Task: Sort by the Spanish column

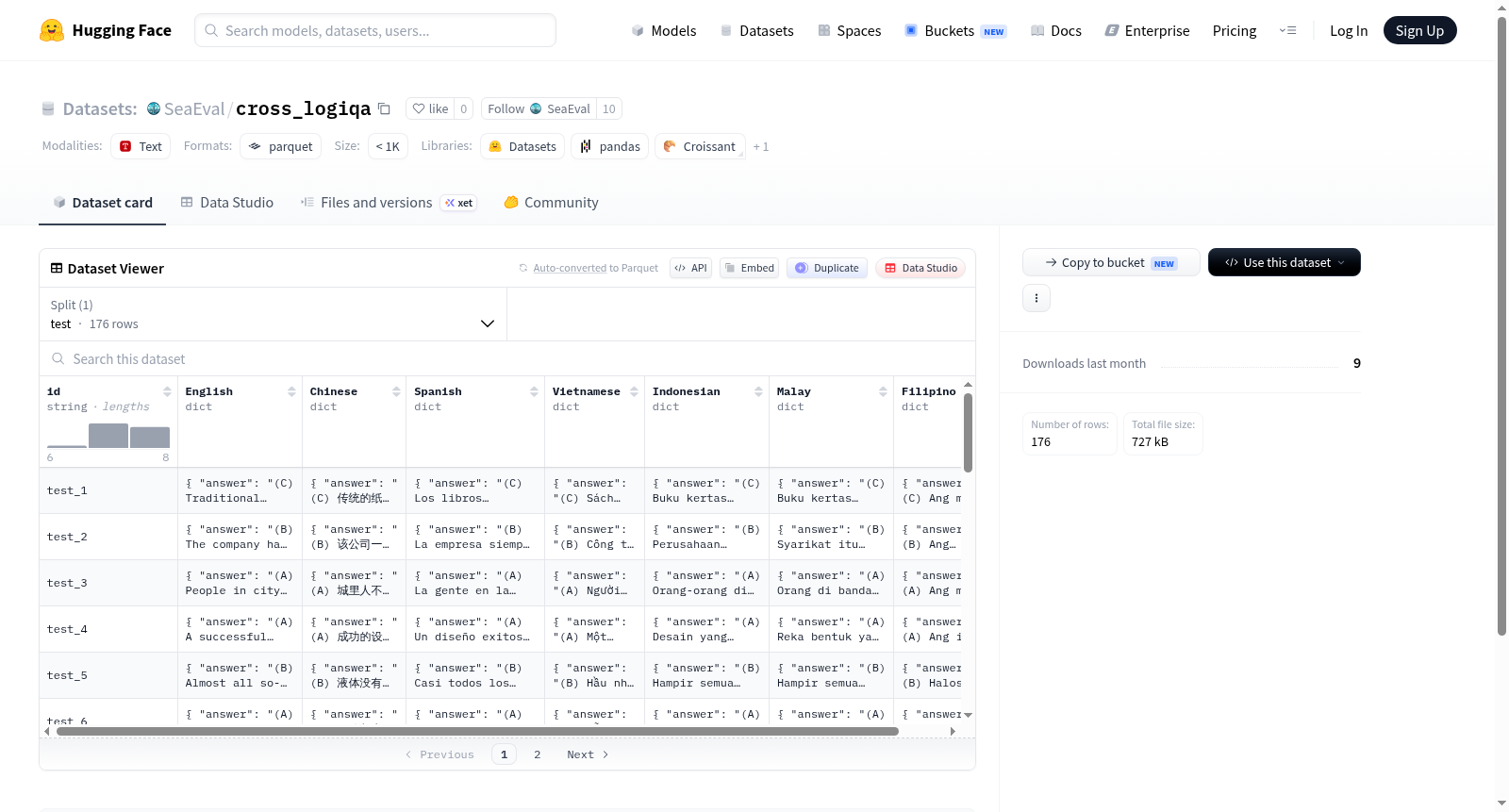Action: (534, 391)
